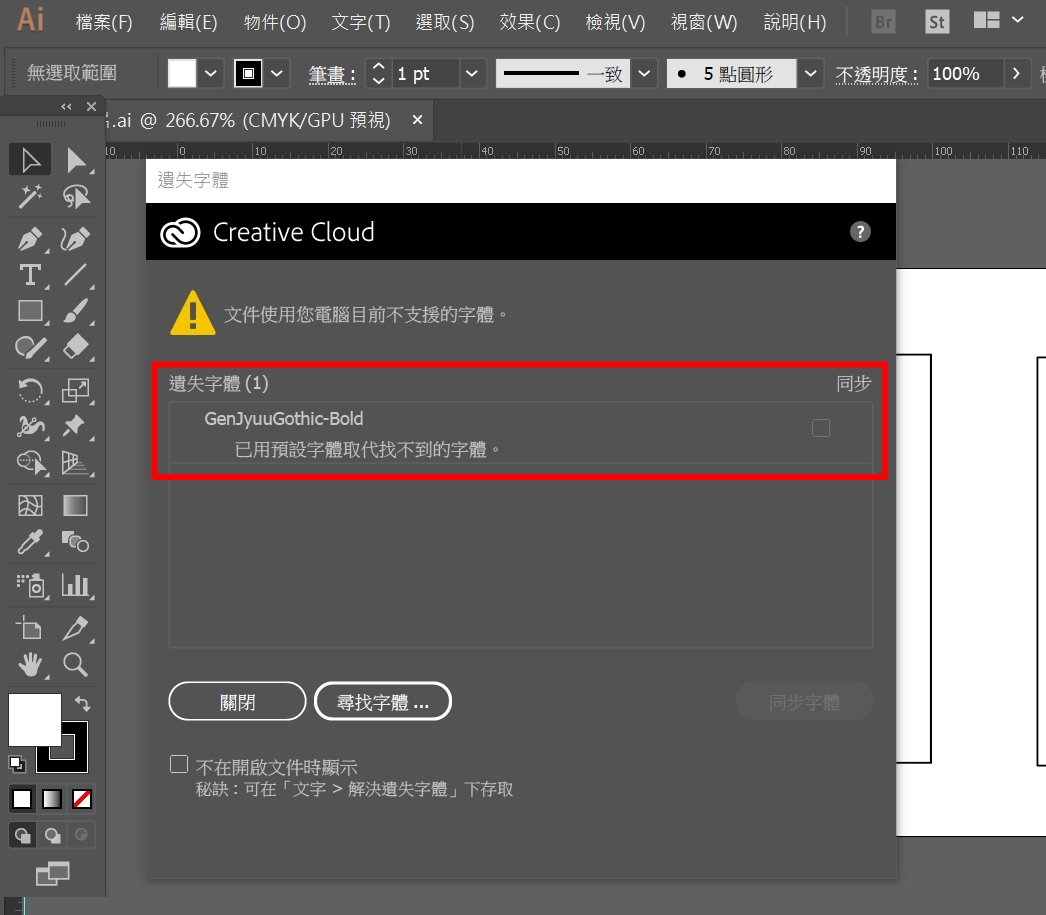Select the Pen tool
The image size is (1046, 915).
[30, 239]
